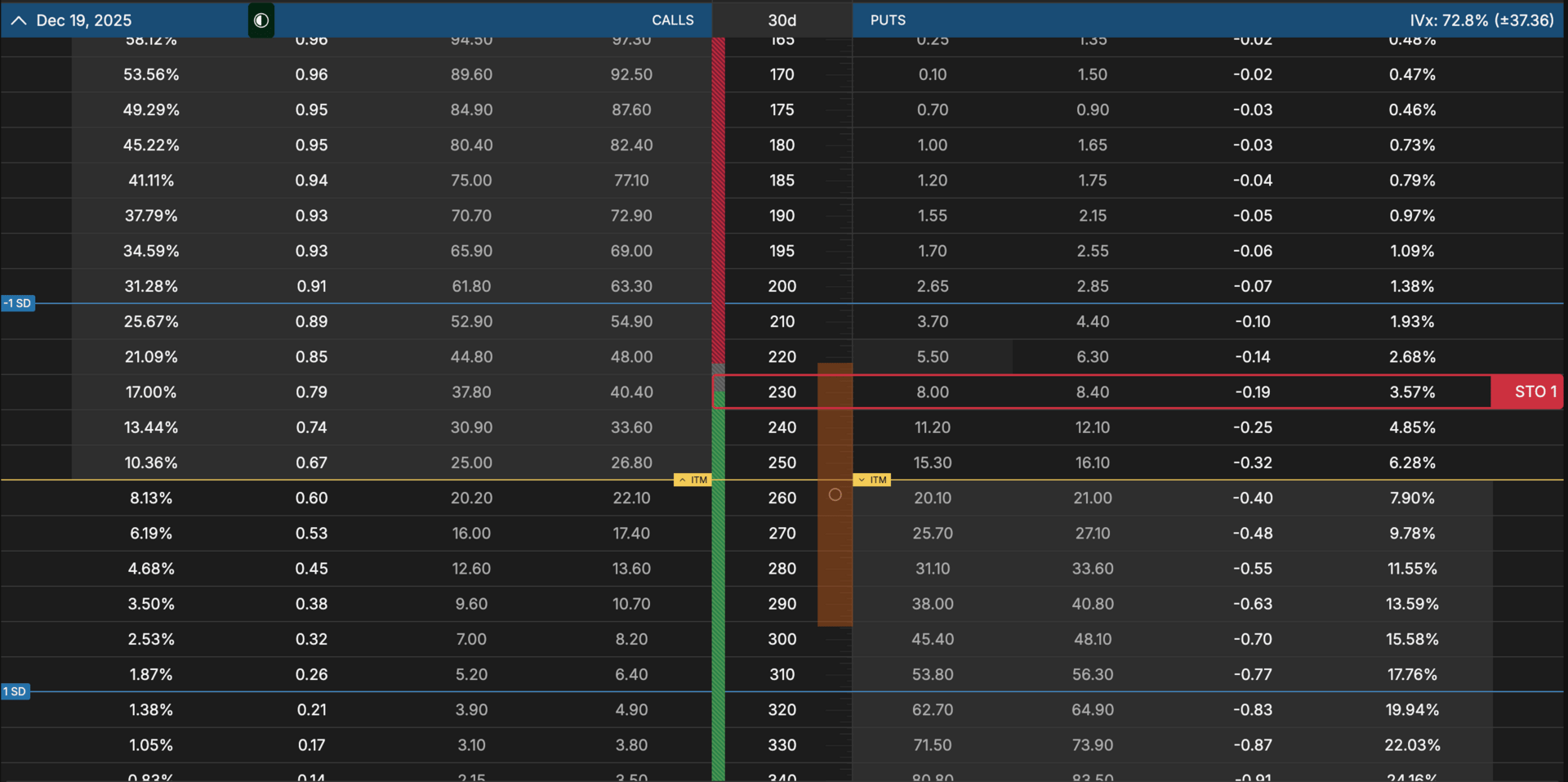The image size is (1568, 782).
Task: Click call ask 17.40 at strike 270
Action: (631, 534)
